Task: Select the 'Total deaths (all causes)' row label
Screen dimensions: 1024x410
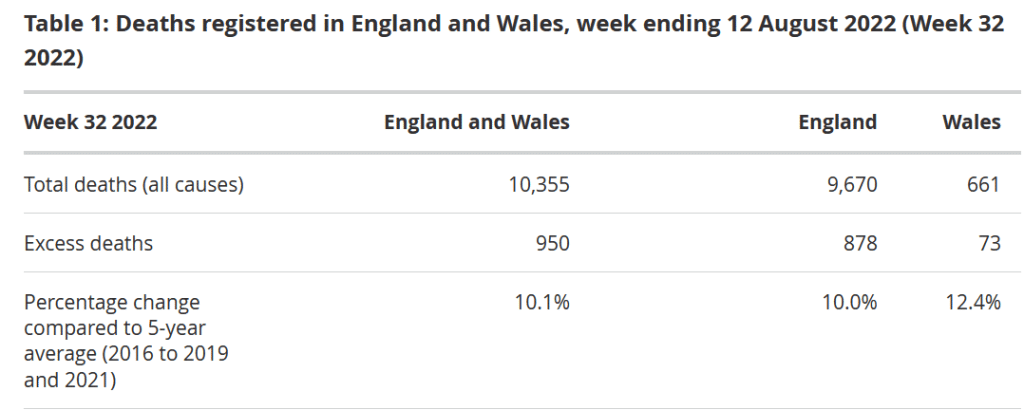Action: pyautogui.click(x=134, y=184)
